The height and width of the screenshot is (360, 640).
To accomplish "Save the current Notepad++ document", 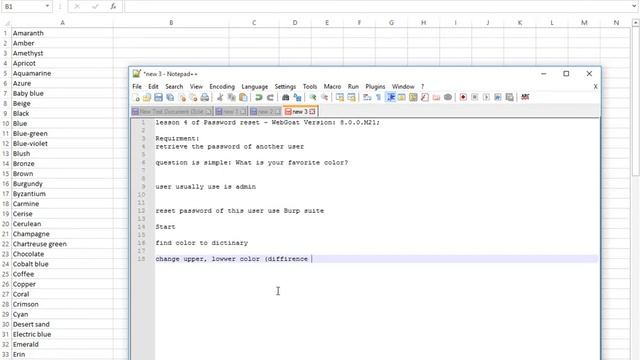I will click(158, 97).
